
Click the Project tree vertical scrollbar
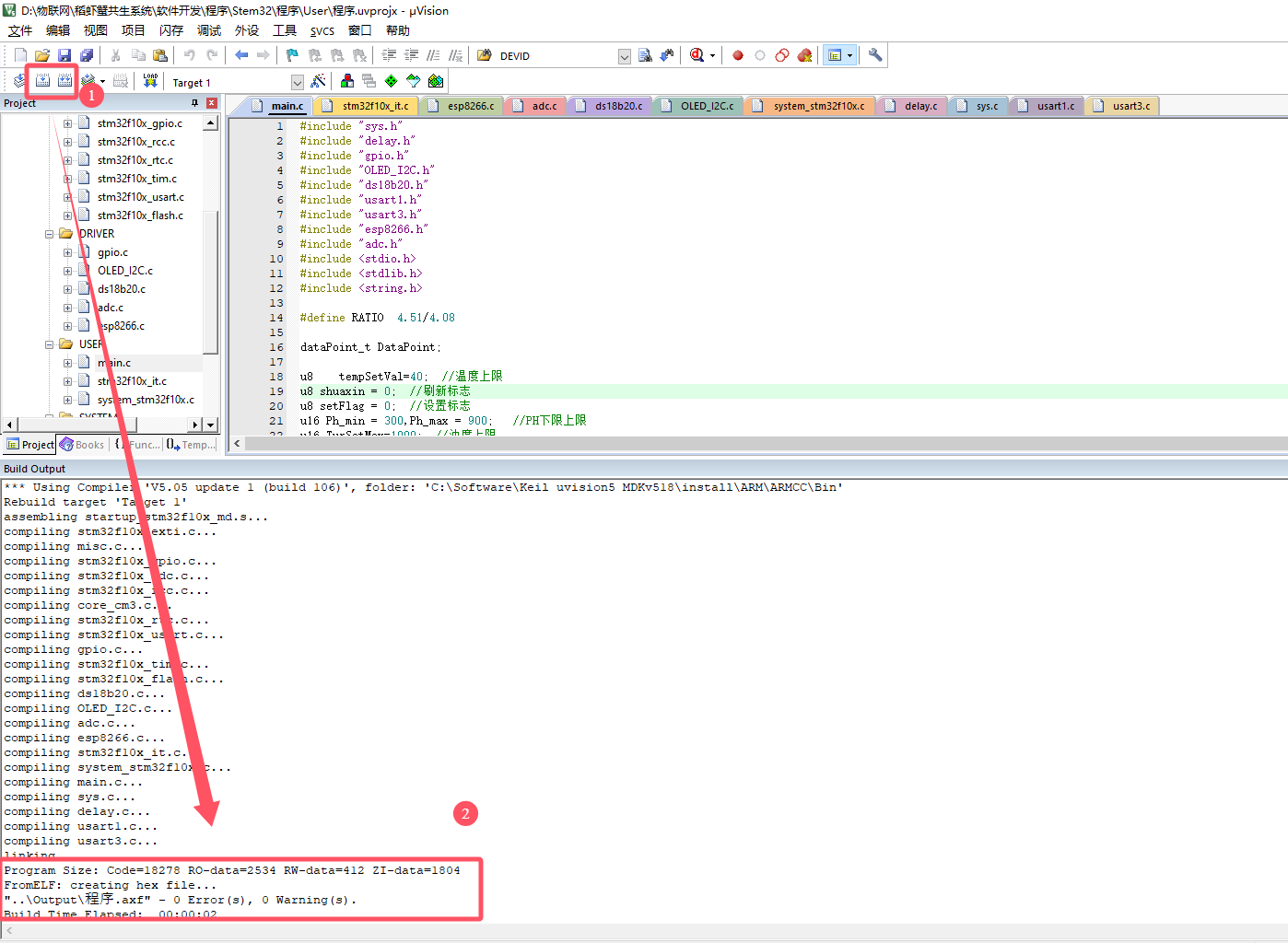click(x=211, y=274)
